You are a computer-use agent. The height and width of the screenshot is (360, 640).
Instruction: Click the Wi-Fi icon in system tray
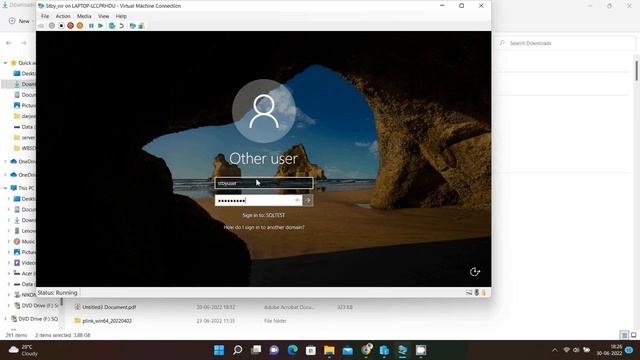[567, 350]
